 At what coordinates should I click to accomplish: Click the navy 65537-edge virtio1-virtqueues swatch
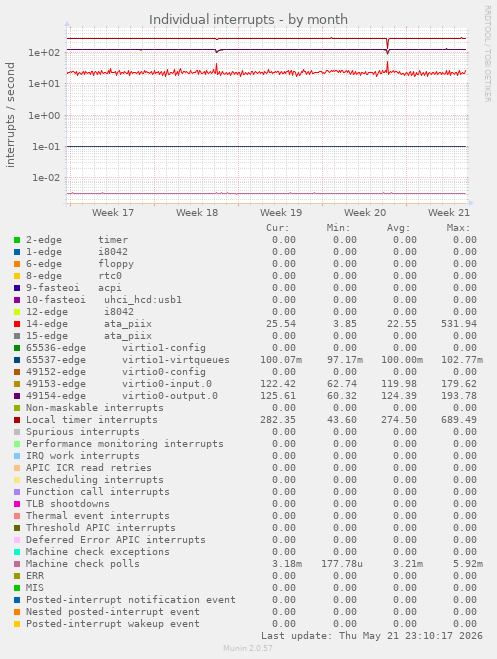17,360
